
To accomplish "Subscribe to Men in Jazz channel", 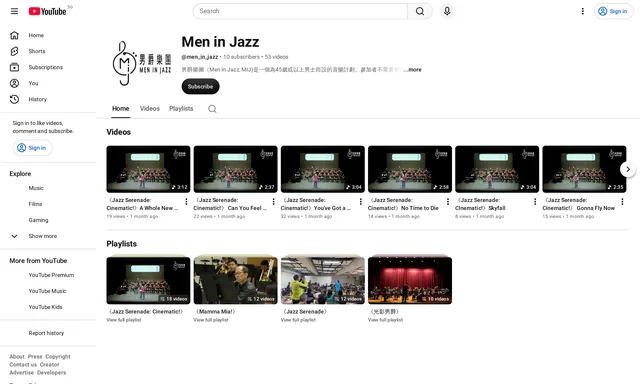I will click(200, 87).
